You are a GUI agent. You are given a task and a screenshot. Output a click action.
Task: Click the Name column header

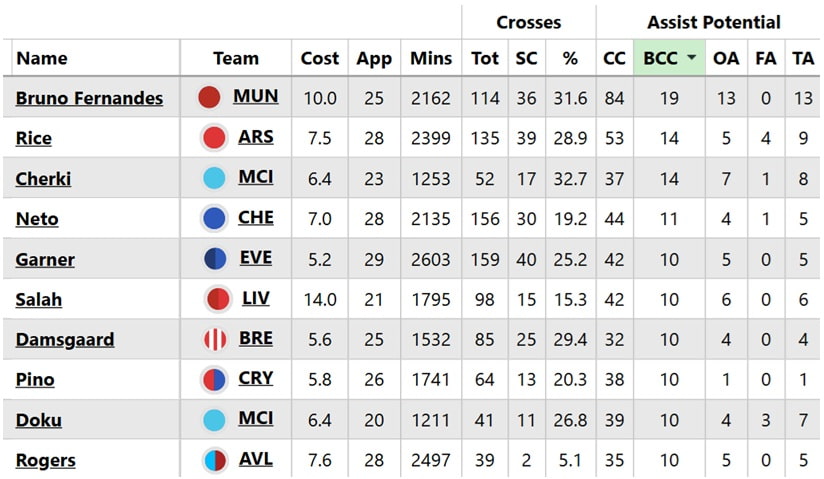(42, 59)
